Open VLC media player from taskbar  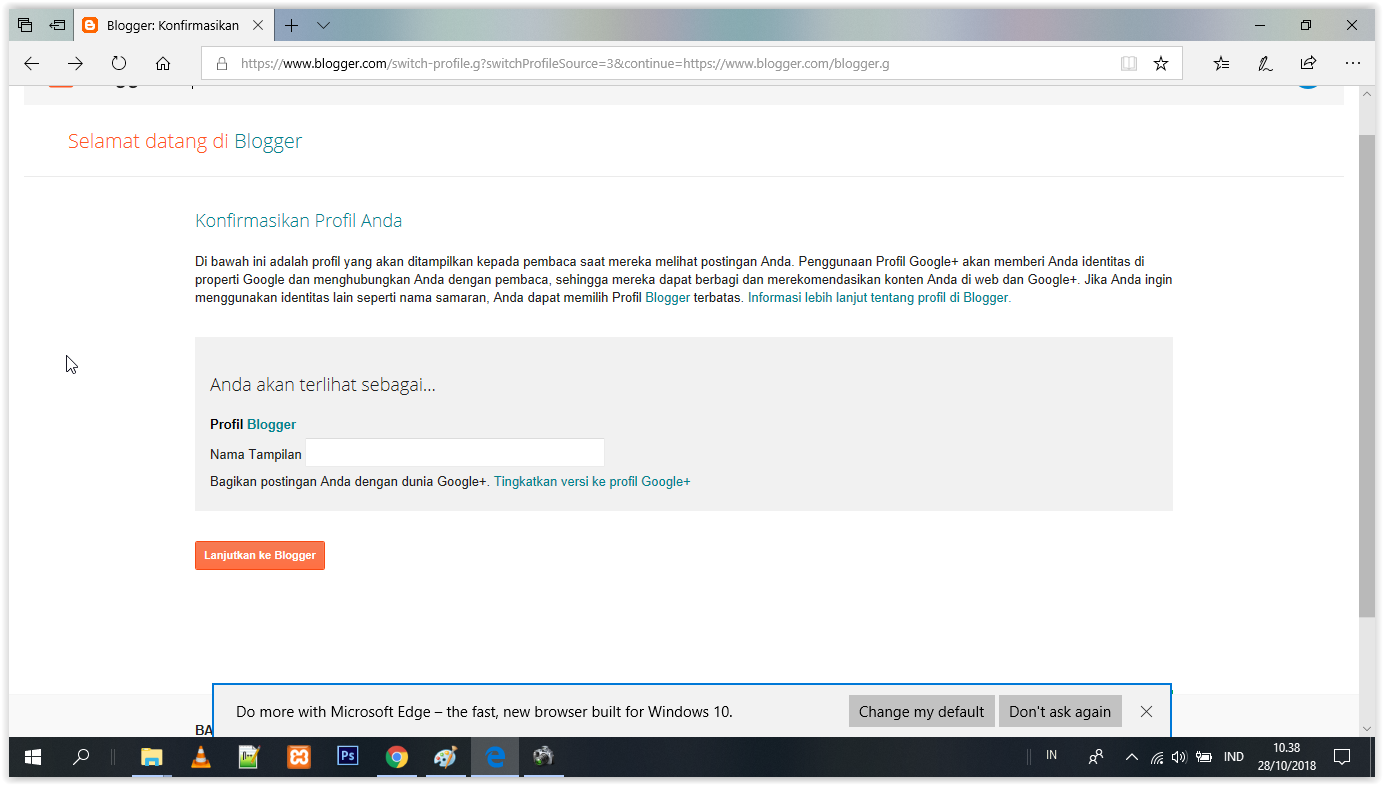point(201,757)
